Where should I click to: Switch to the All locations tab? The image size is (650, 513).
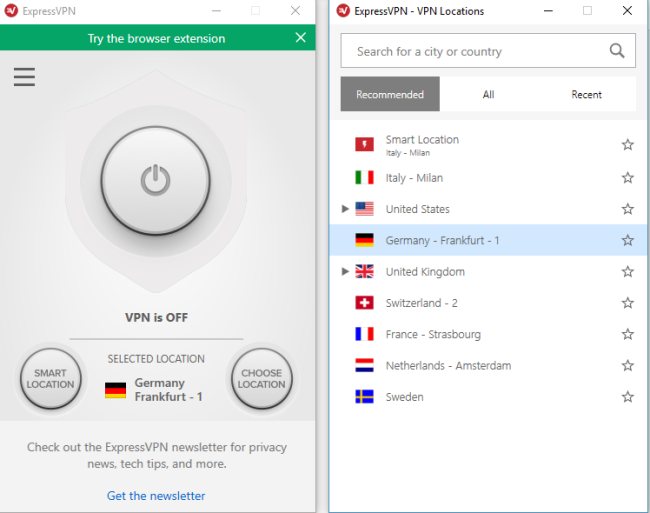pyautogui.click(x=488, y=95)
